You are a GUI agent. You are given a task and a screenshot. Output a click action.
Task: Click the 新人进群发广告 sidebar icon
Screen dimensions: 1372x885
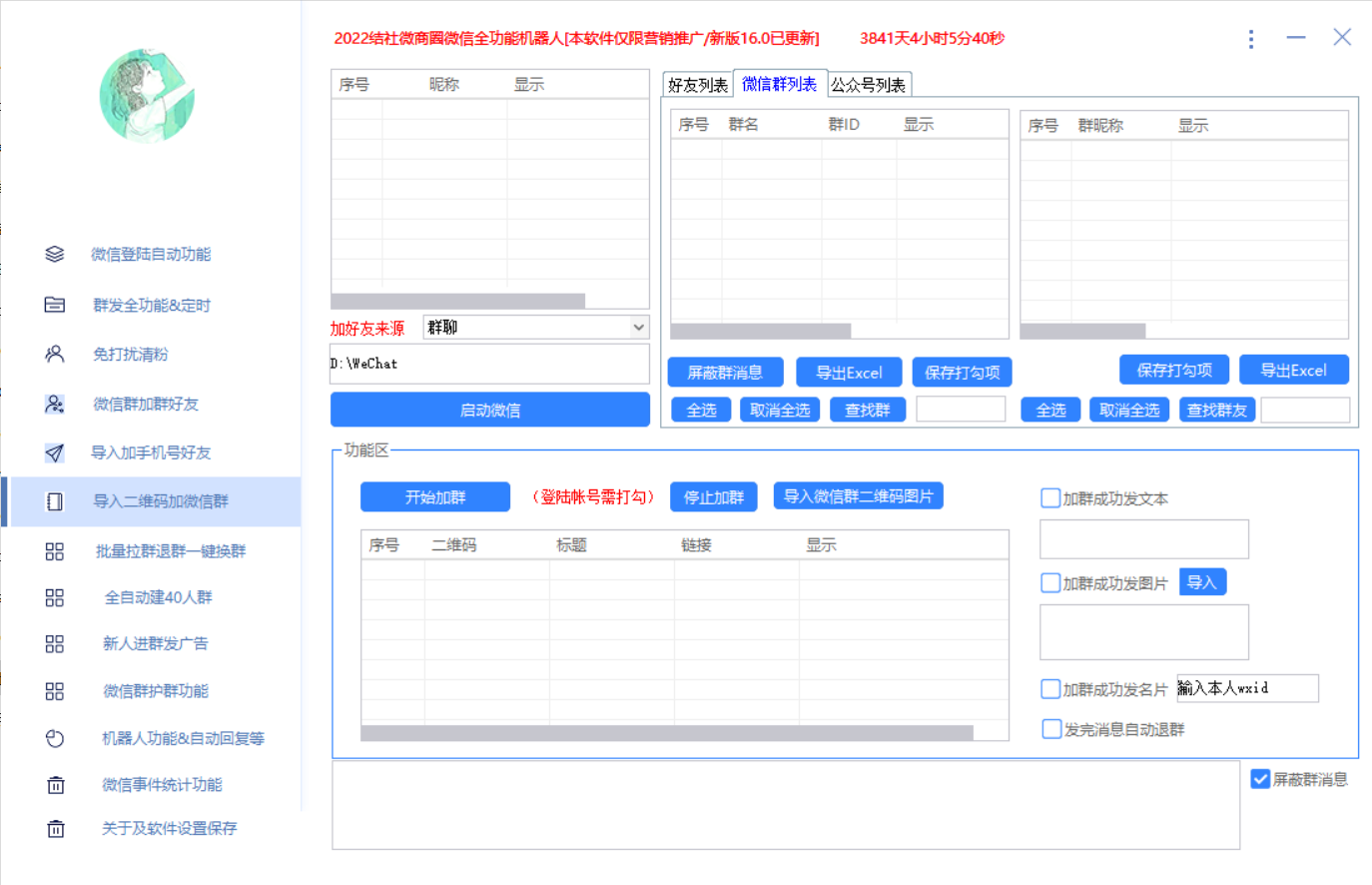(x=55, y=644)
